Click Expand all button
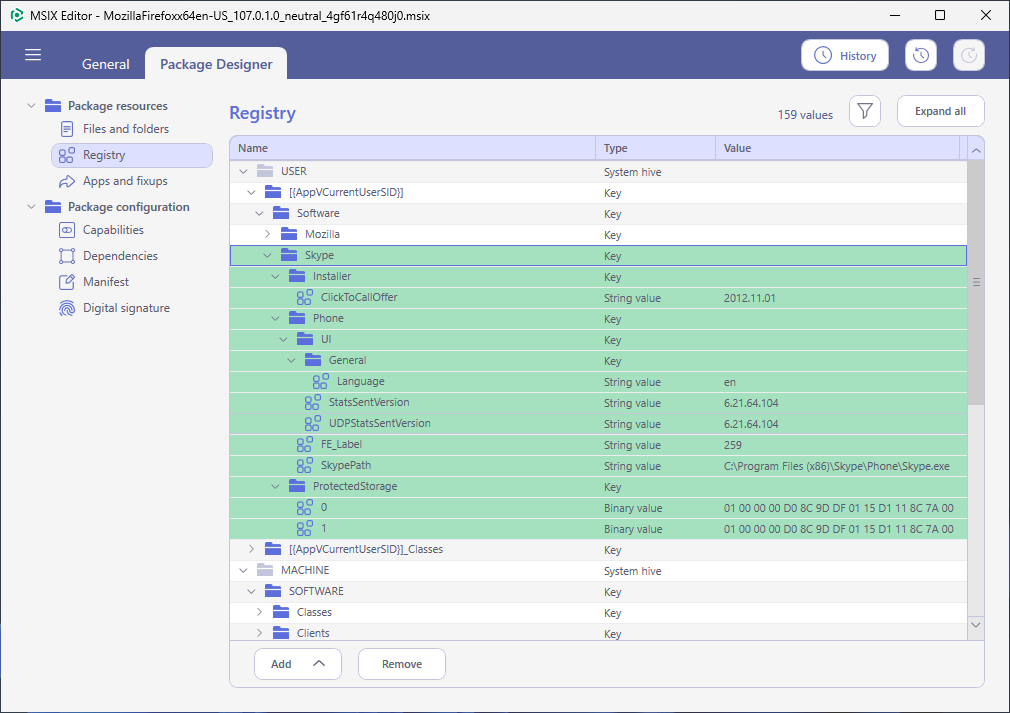Screen dimensions: 1010x713 coord(940,111)
